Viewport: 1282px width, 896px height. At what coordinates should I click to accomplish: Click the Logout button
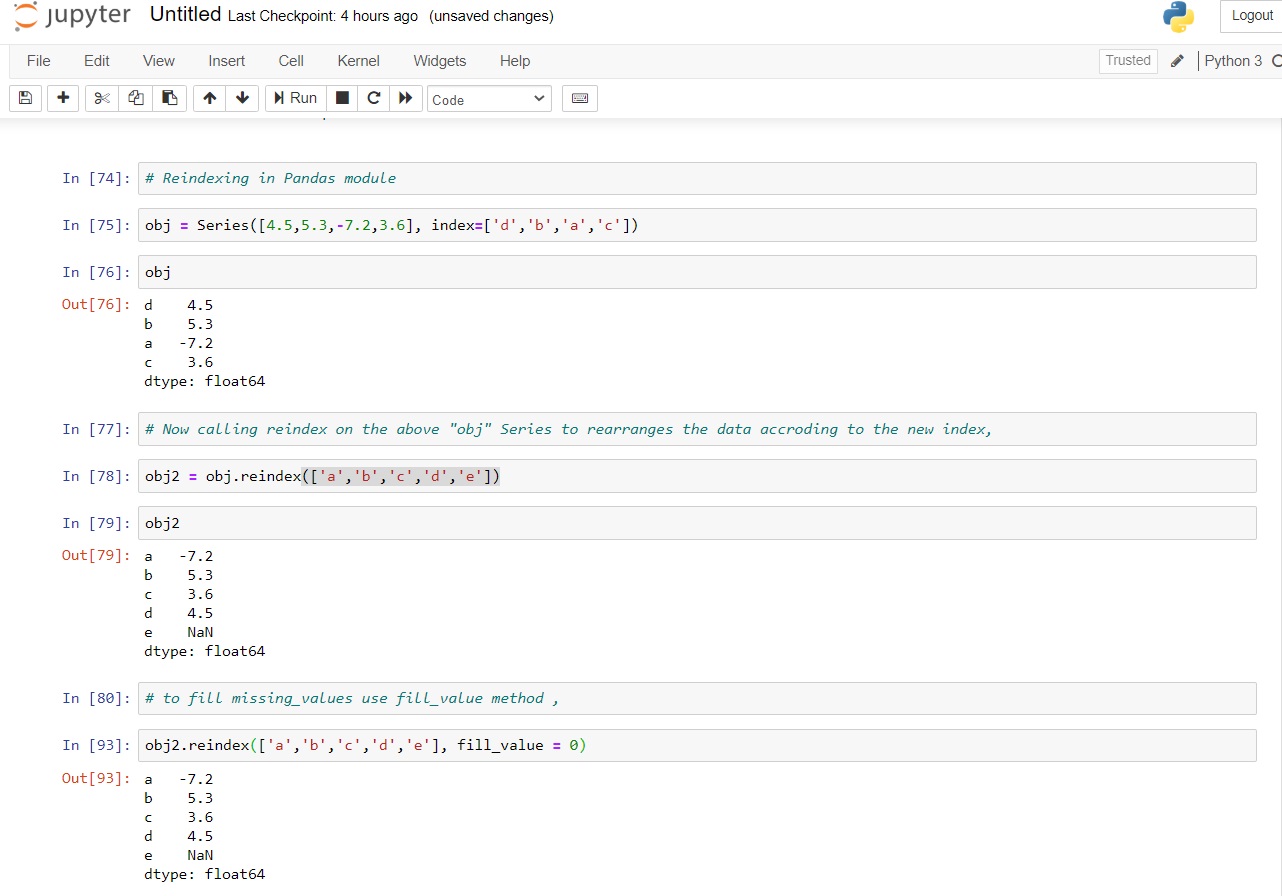coord(1251,15)
